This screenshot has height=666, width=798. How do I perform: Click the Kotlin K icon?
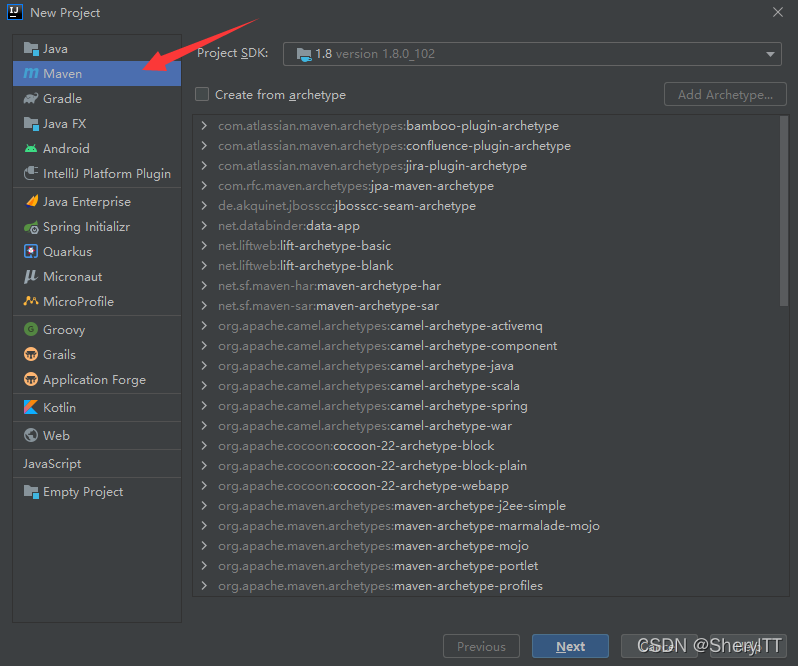point(31,407)
